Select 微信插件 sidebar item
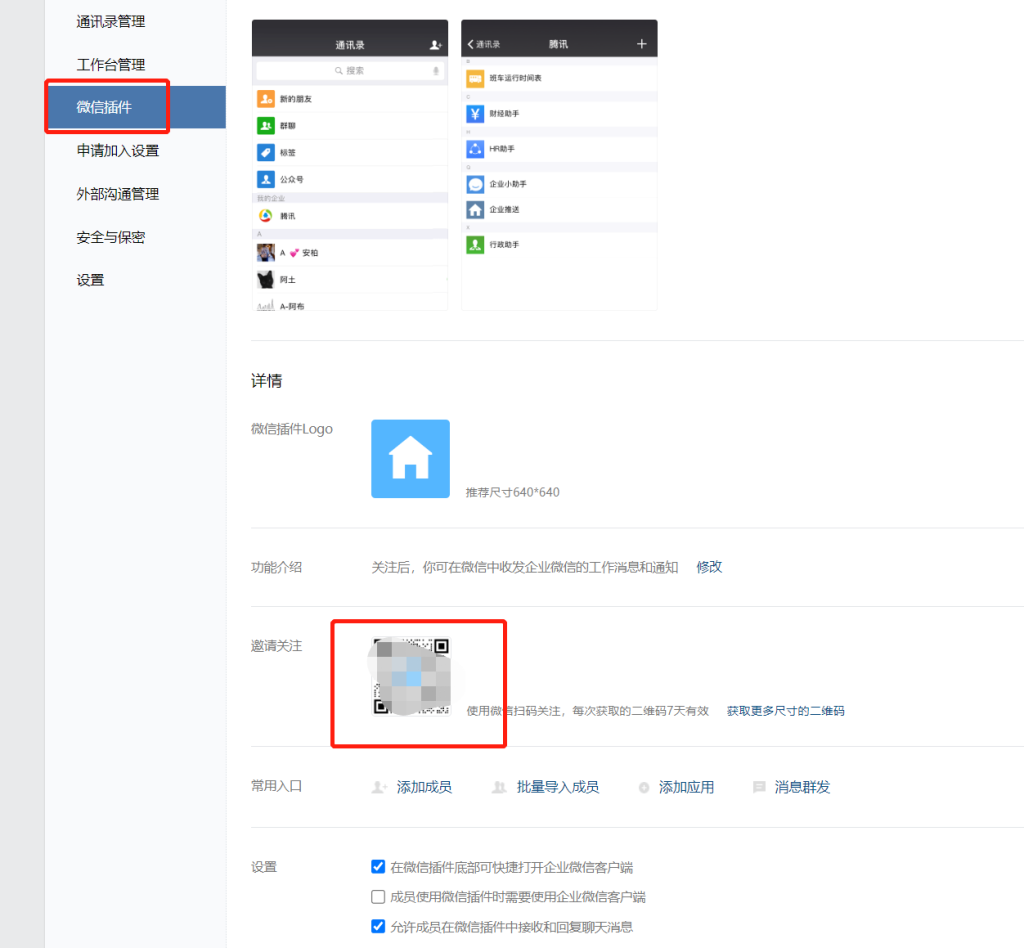The width and height of the screenshot is (1024, 948). point(105,107)
